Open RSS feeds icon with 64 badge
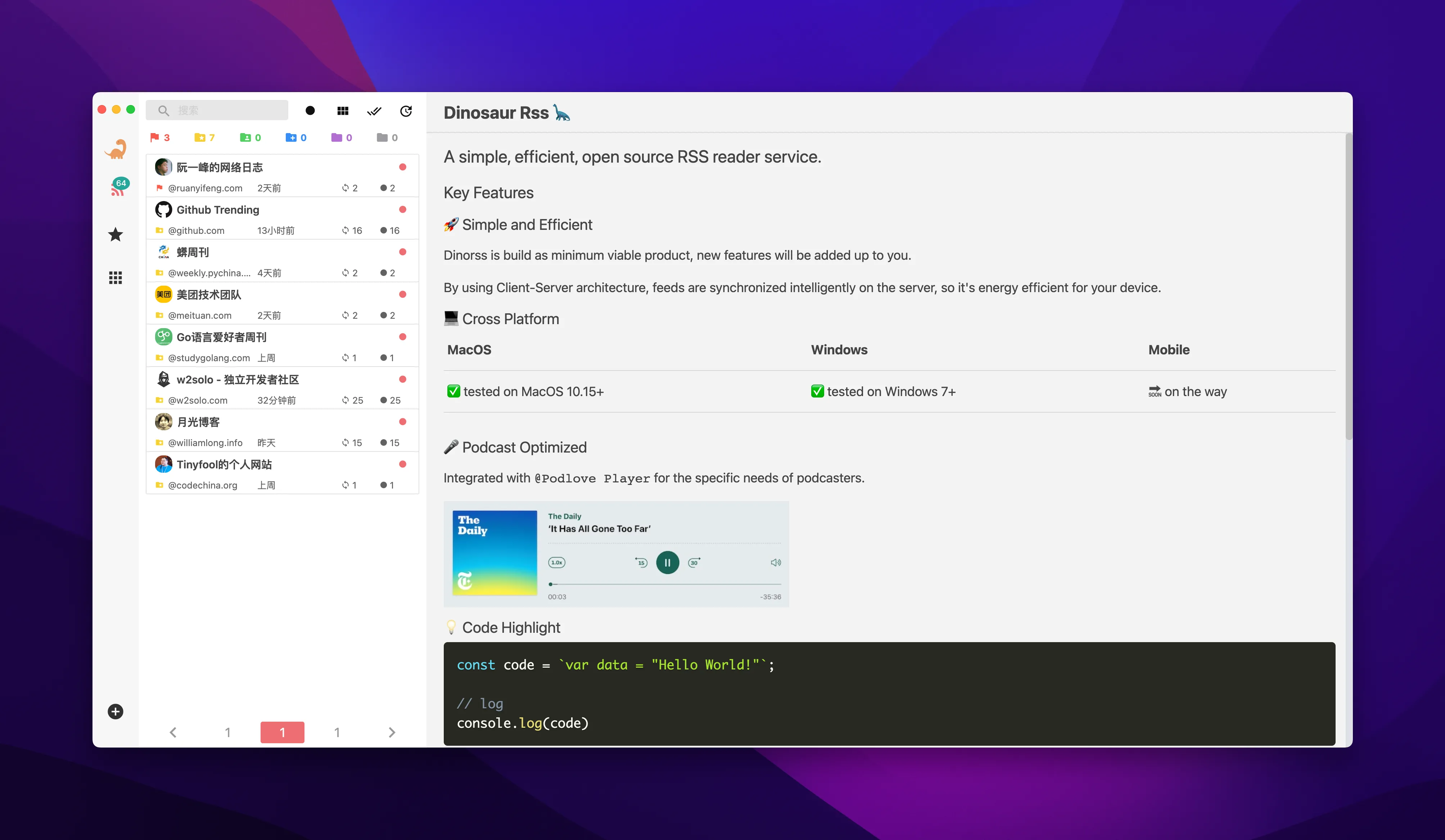 (118, 189)
